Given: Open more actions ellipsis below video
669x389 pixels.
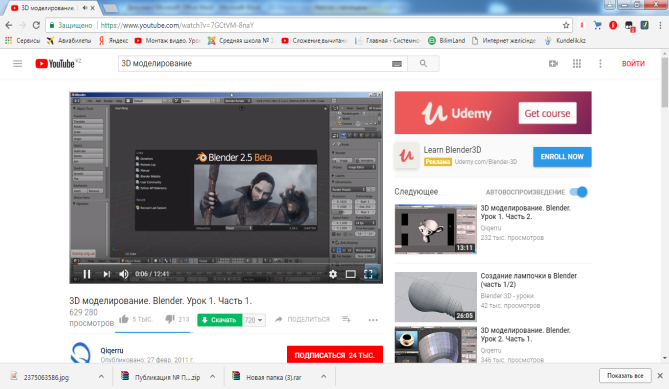Looking at the screenshot, I should [373, 319].
